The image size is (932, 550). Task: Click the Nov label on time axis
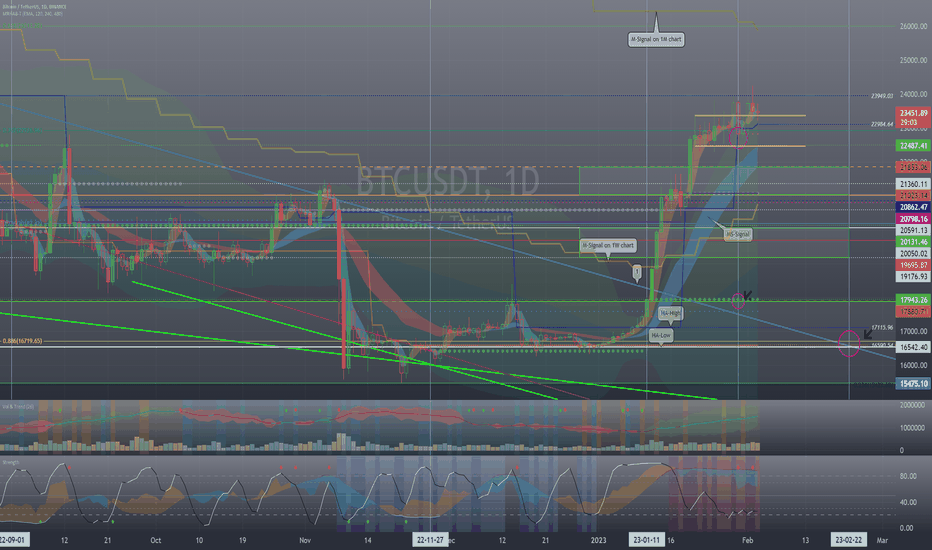pyautogui.click(x=305, y=540)
